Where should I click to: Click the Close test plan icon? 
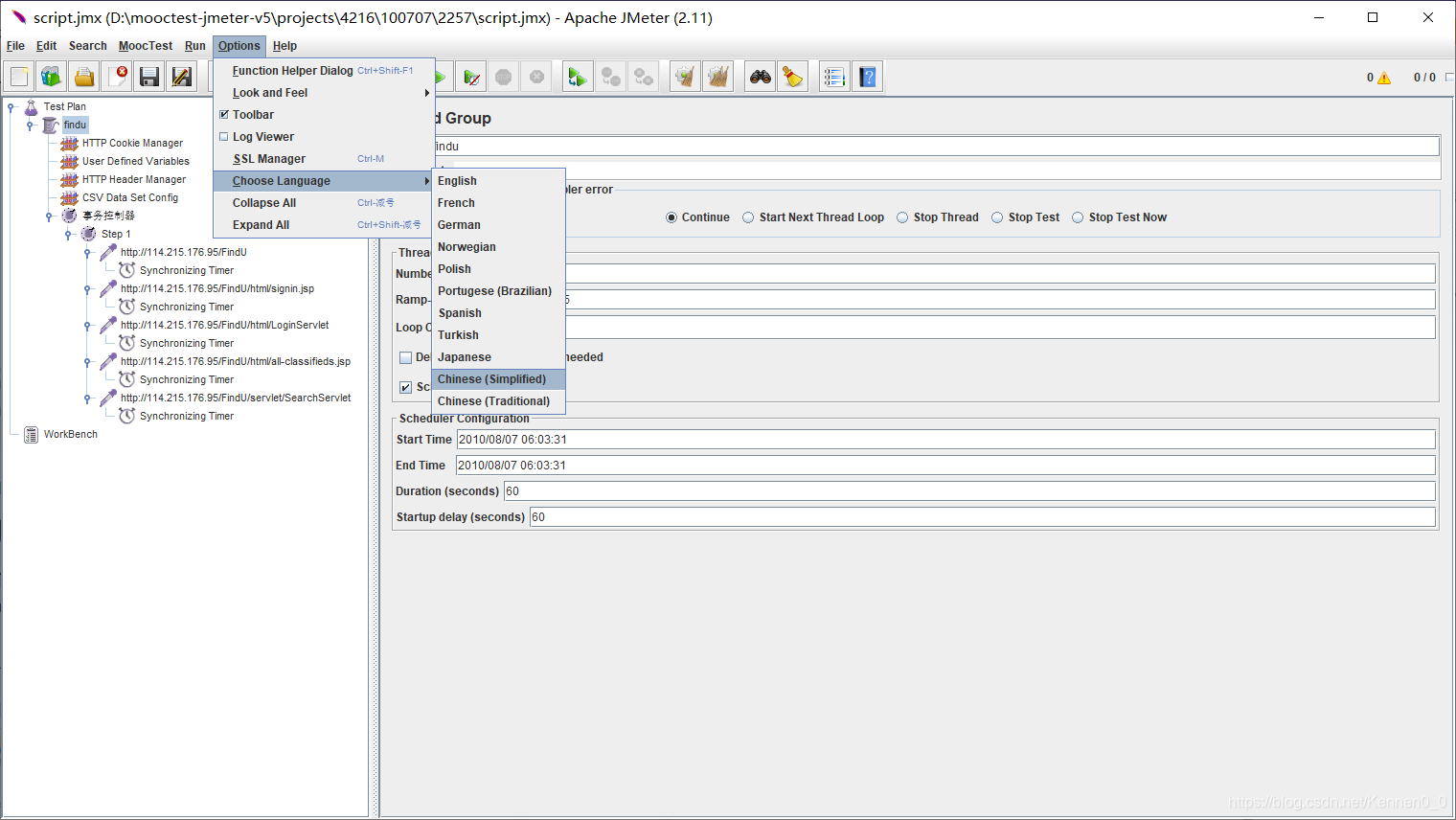(x=117, y=77)
